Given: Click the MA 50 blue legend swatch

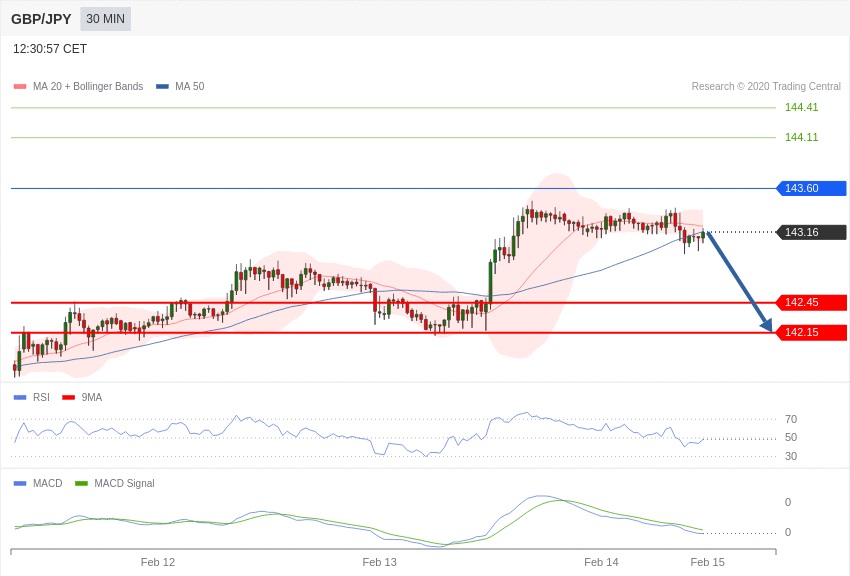Looking at the screenshot, I should [162, 87].
